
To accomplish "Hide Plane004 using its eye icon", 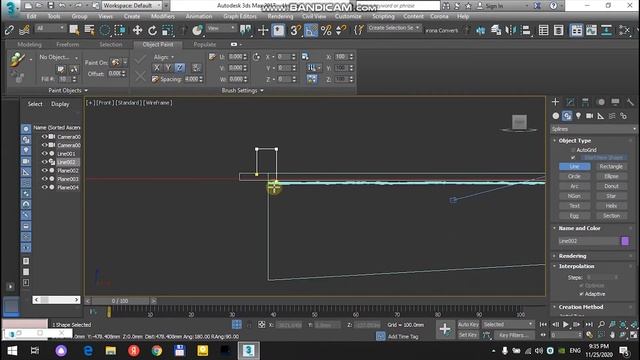I will tap(44, 187).
